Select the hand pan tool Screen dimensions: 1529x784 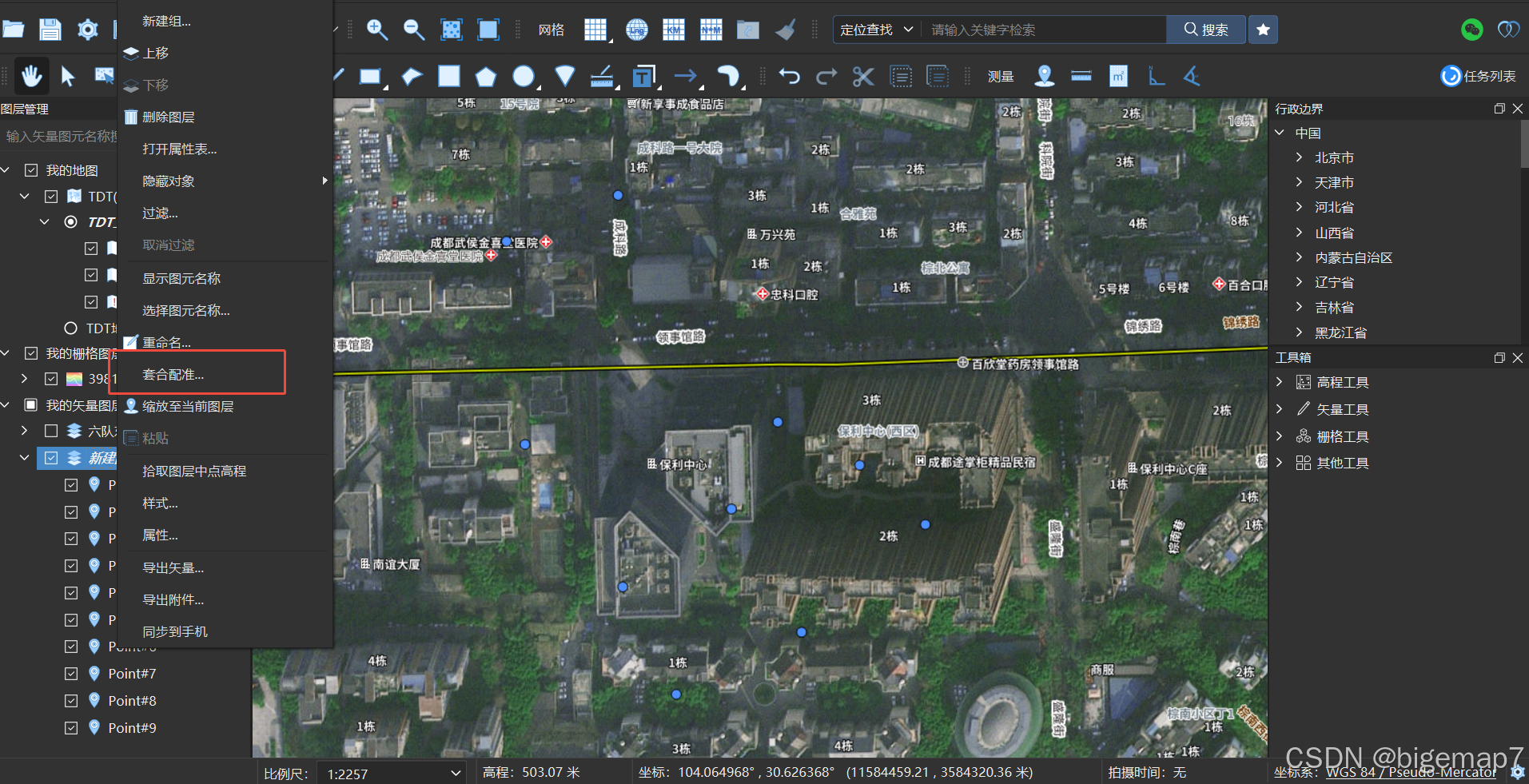(31, 77)
